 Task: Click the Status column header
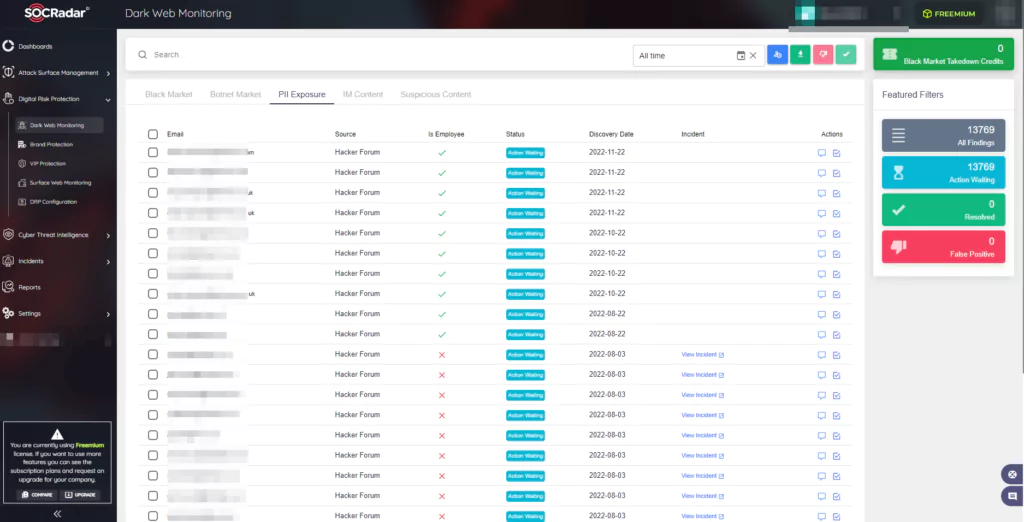click(515, 134)
